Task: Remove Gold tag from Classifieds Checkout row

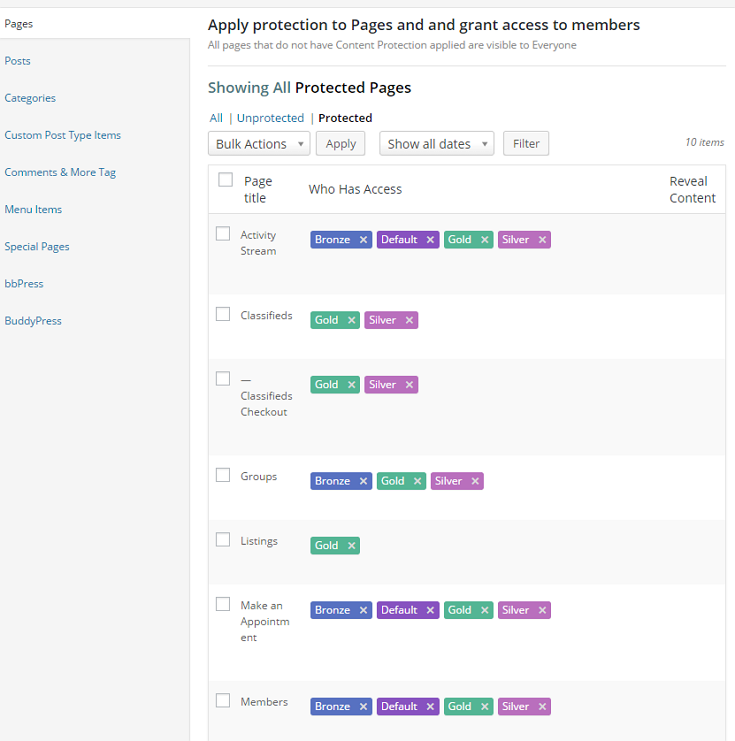Action: coord(351,385)
